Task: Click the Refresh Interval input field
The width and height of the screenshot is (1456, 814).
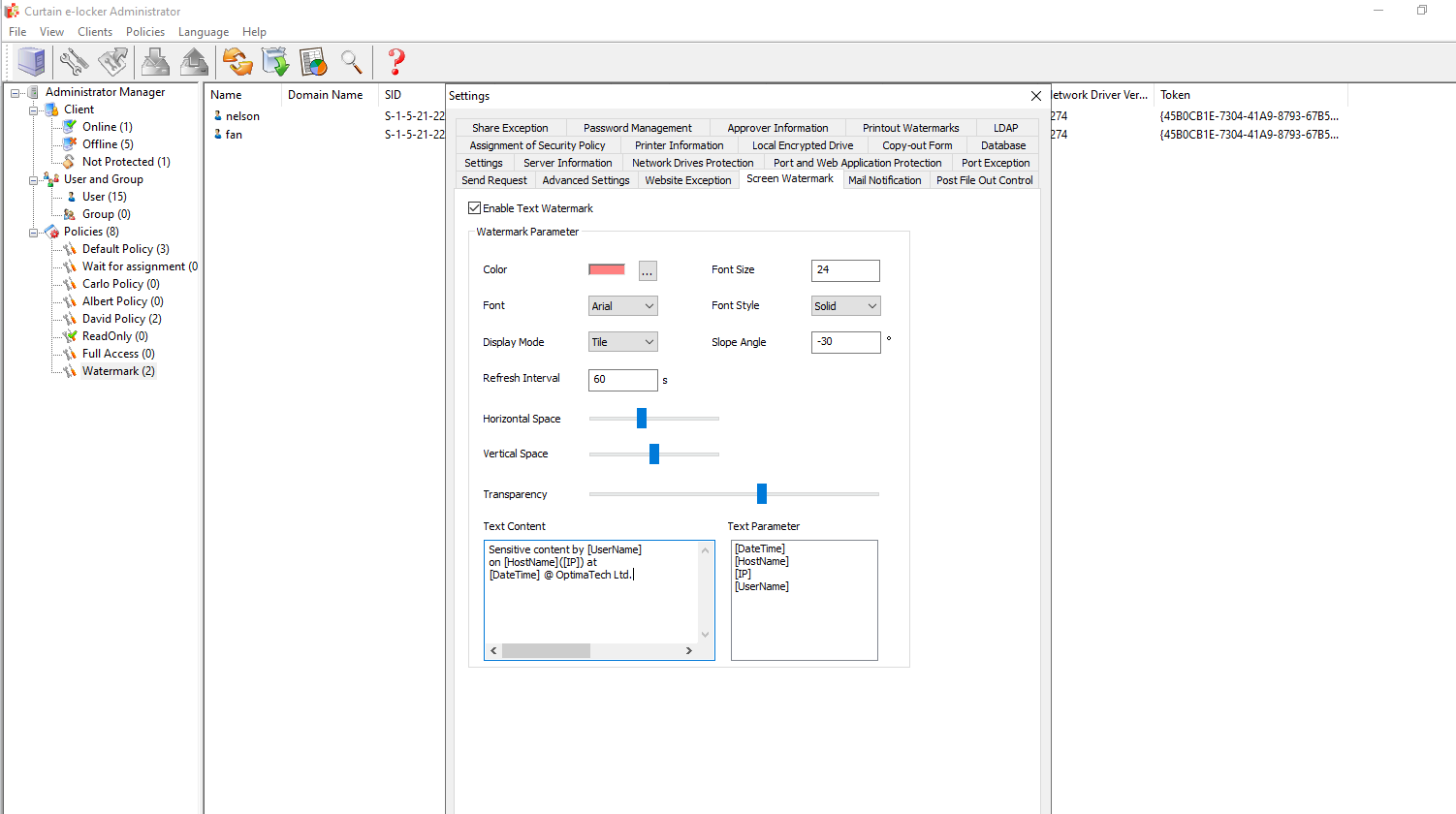Action: pos(623,380)
